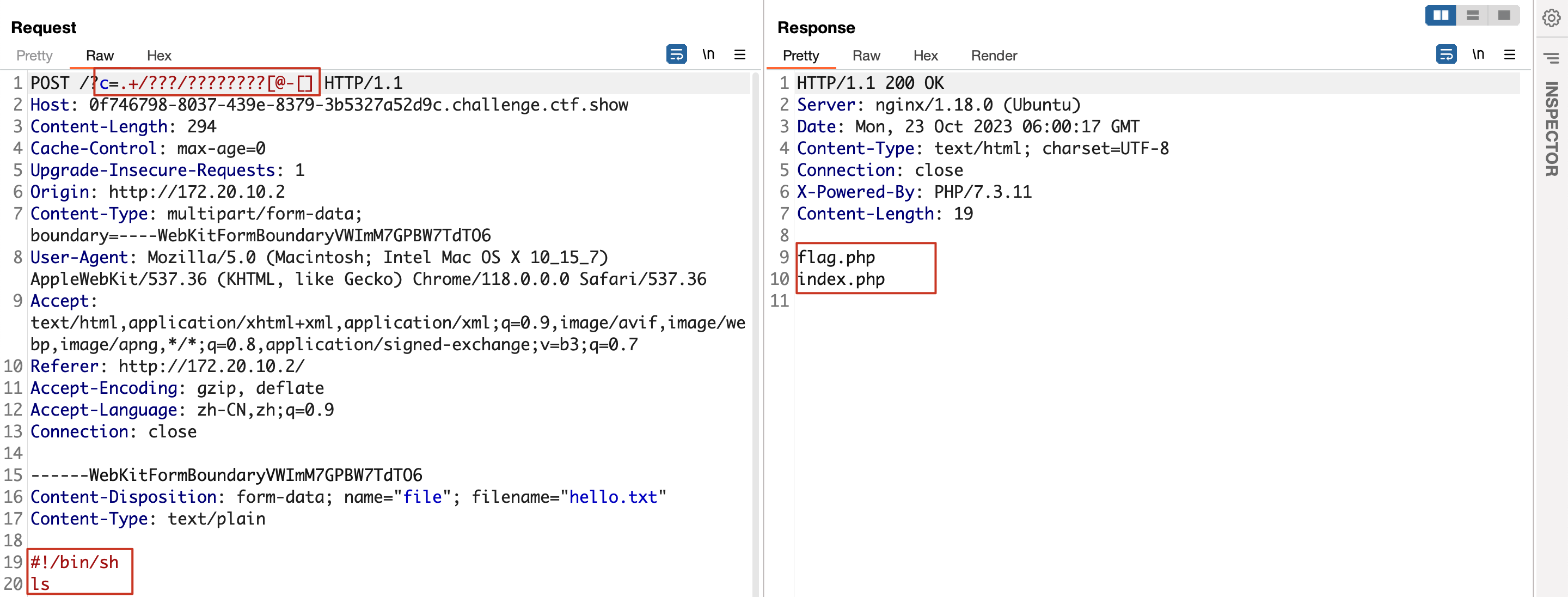The height and width of the screenshot is (597, 1568).
Task: Click the POST request line with c= payload
Action: (x=217, y=83)
